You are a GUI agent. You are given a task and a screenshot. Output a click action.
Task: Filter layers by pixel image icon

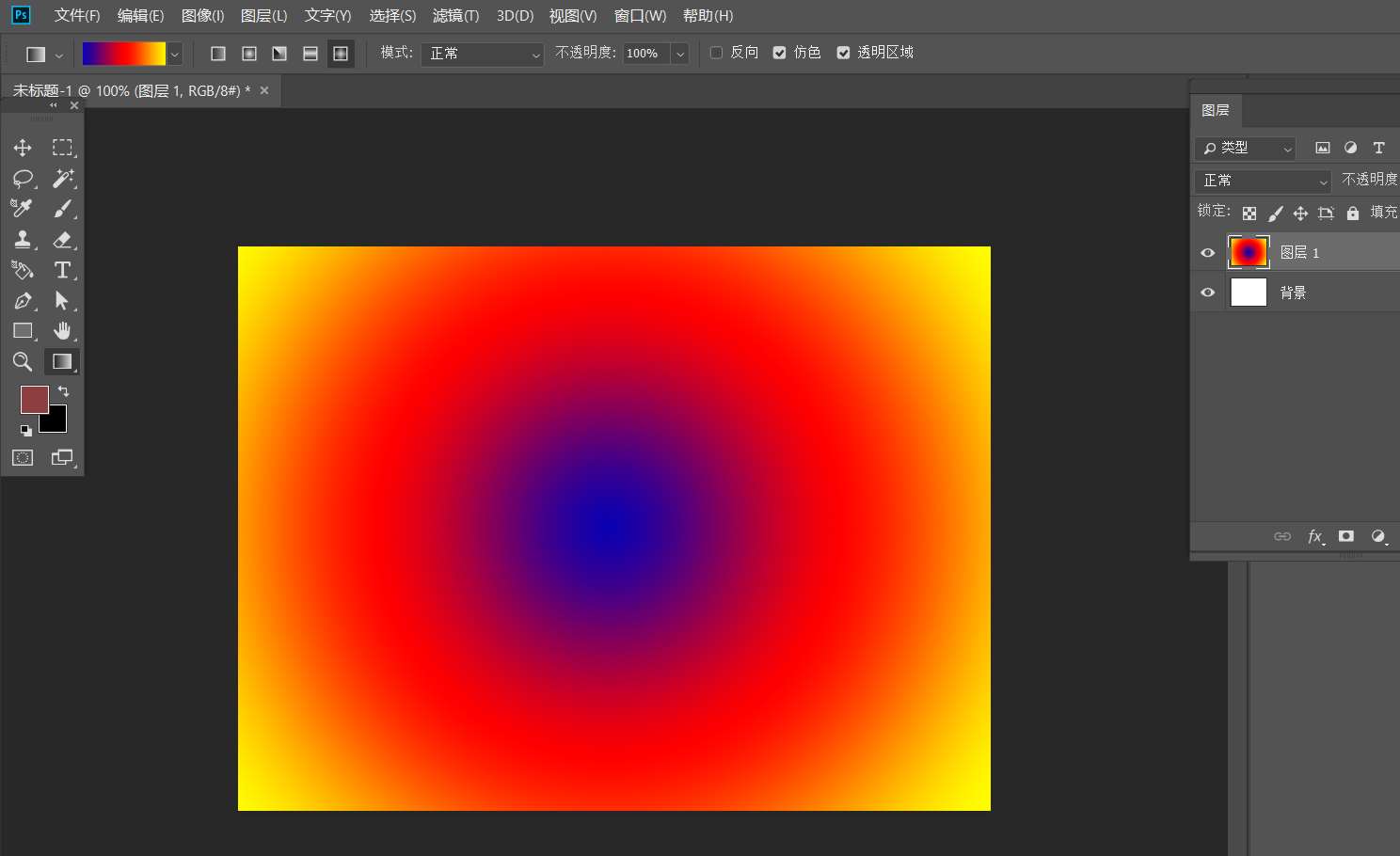click(1323, 148)
